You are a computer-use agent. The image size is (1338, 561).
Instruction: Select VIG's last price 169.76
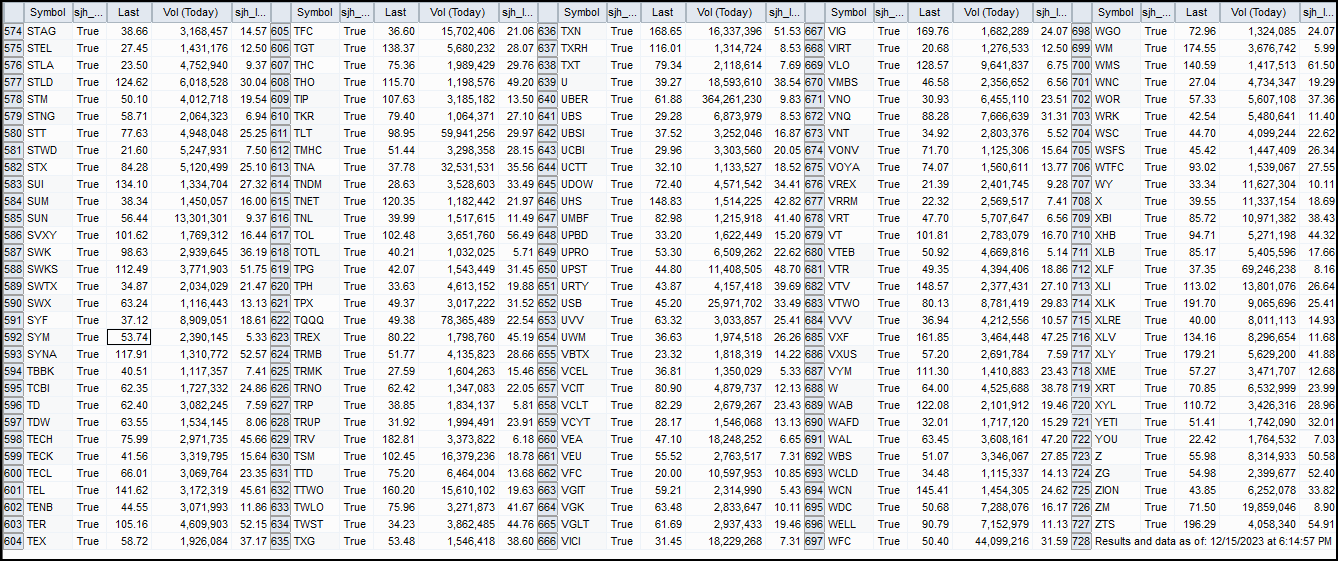[x=930, y=32]
